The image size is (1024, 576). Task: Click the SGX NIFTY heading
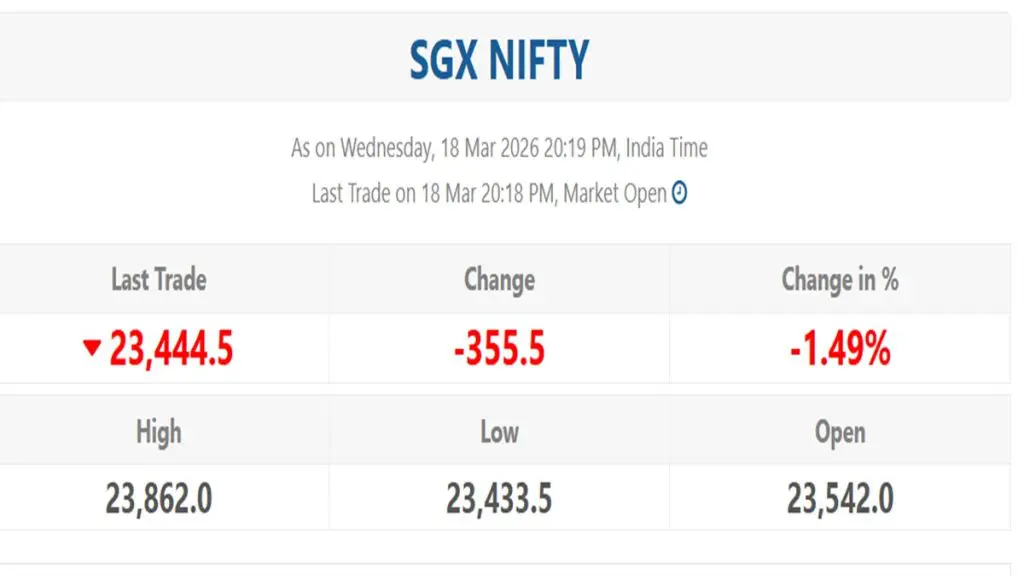[499, 61]
